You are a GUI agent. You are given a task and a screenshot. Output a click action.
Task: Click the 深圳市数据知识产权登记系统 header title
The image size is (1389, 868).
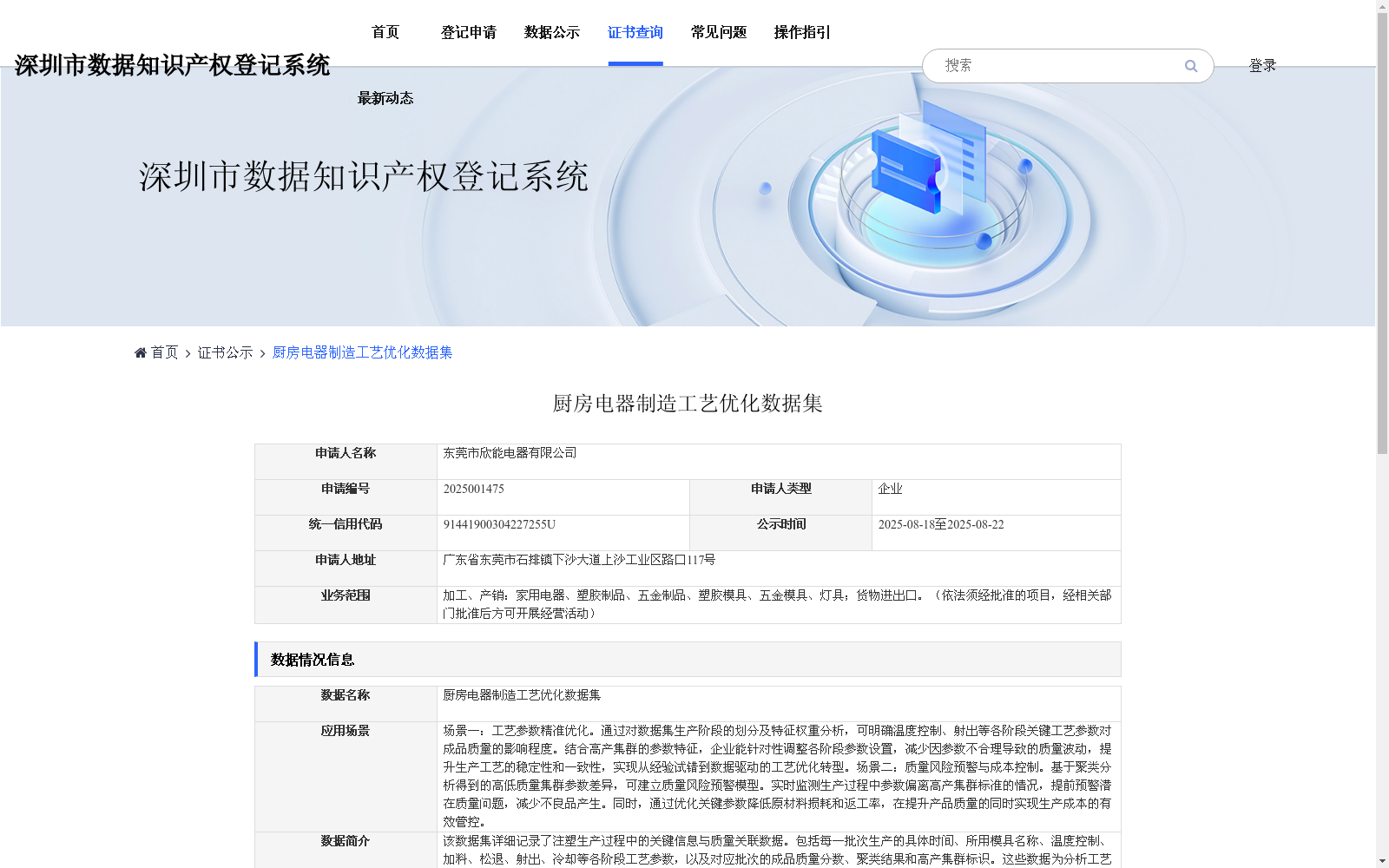pos(172,65)
